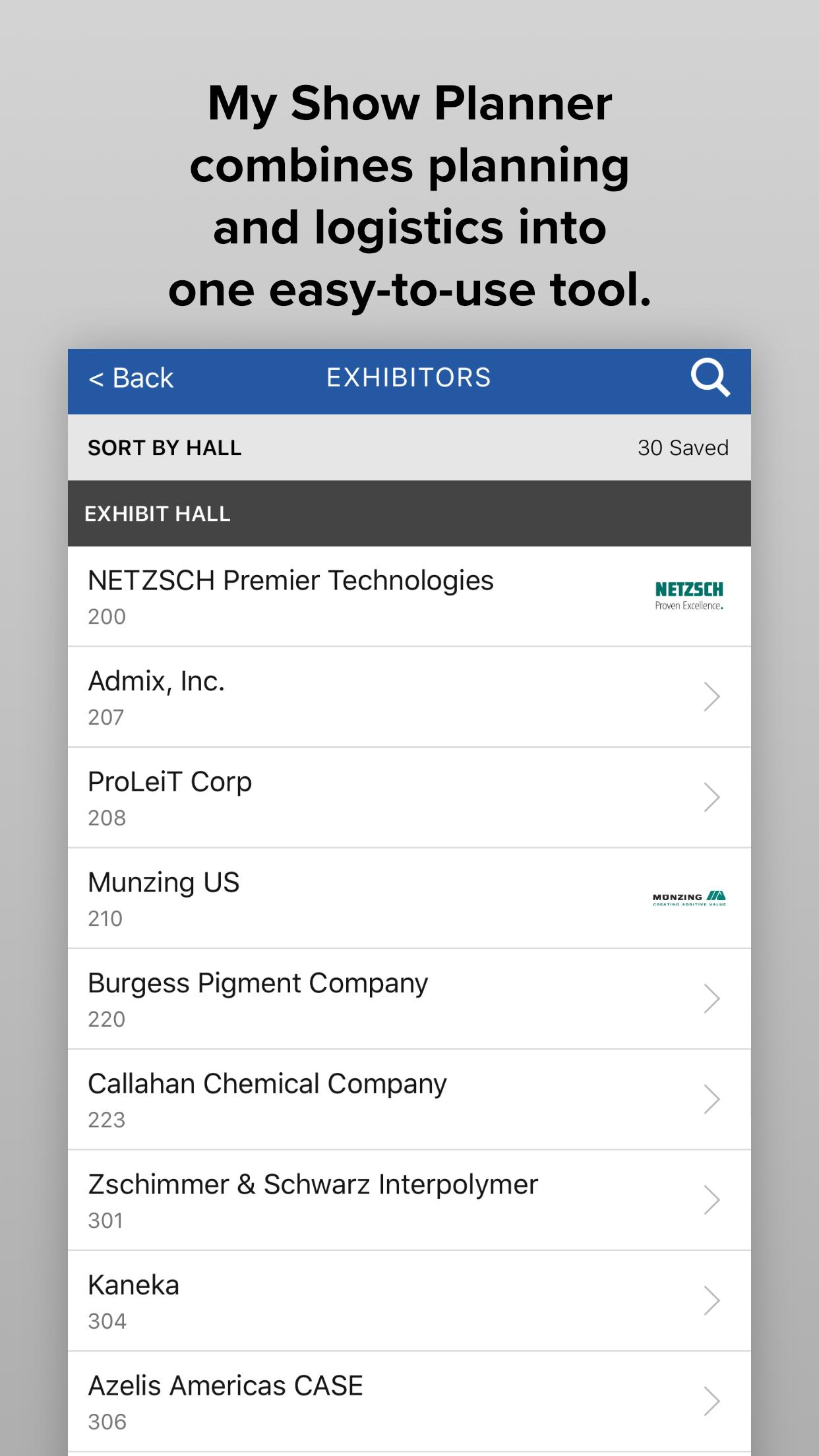Open the exhibitor search magnifier icon
Screen dimensions: 819x1456
point(710,379)
